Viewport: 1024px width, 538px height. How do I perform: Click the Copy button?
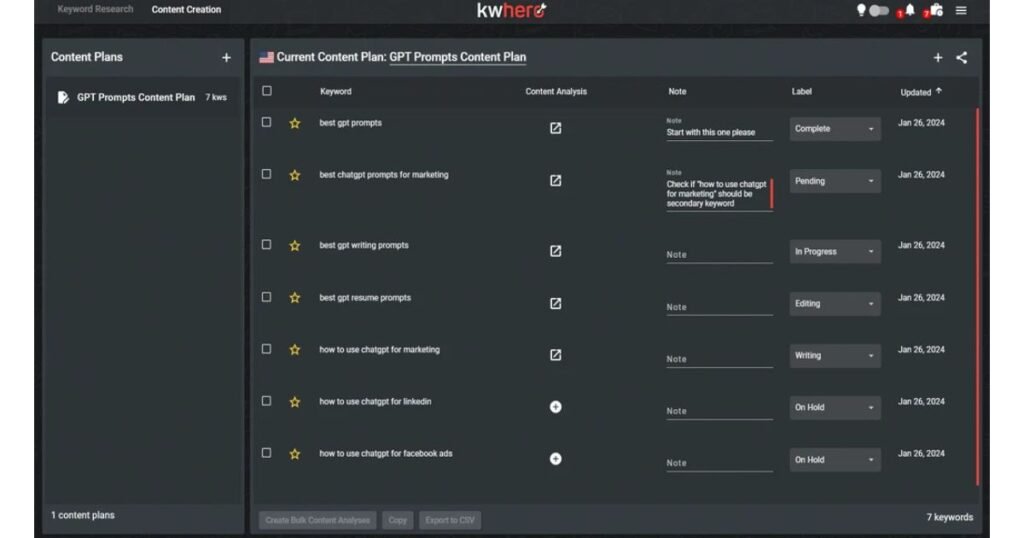(x=397, y=520)
